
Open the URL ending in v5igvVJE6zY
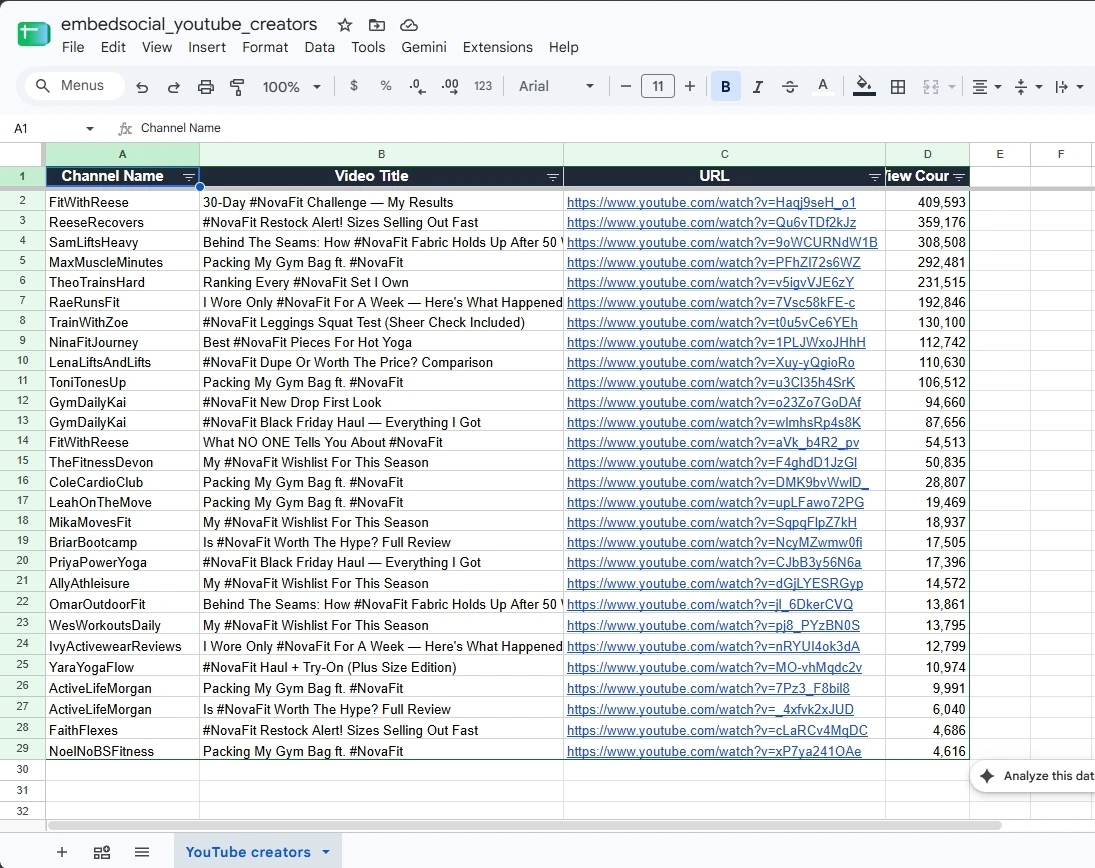[710, 282]
